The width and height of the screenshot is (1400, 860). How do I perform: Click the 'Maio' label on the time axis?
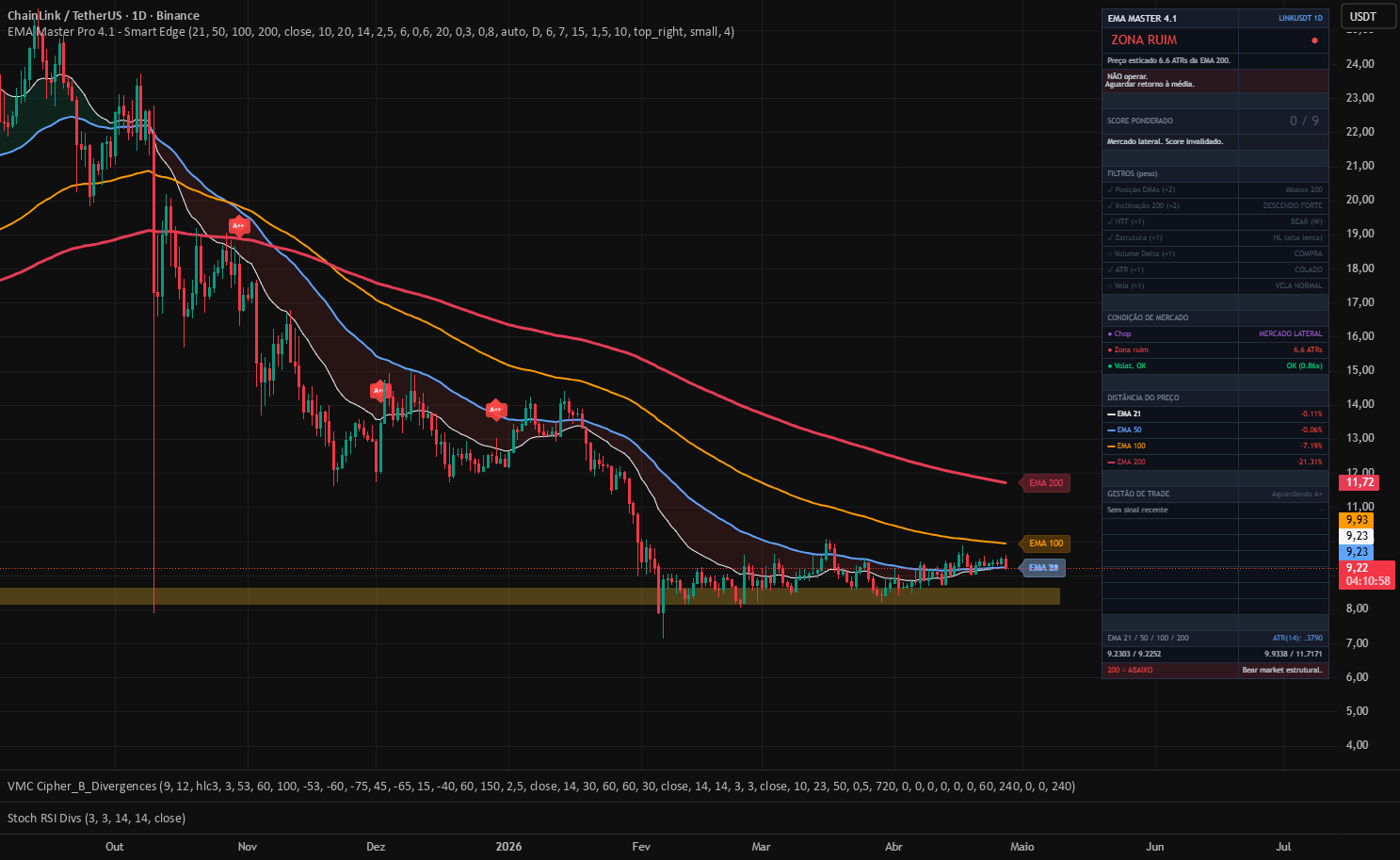pyautogui.click(x=1022, y=846)
